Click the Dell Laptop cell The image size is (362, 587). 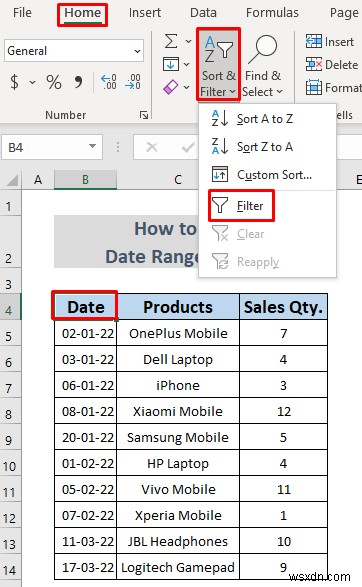pos(178,359)
